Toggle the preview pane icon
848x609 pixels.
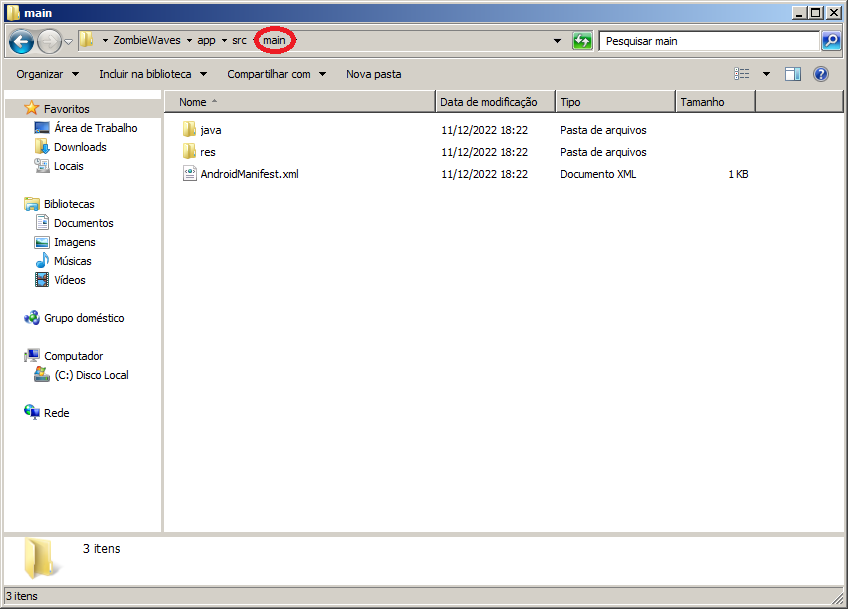tap(793, 74)
